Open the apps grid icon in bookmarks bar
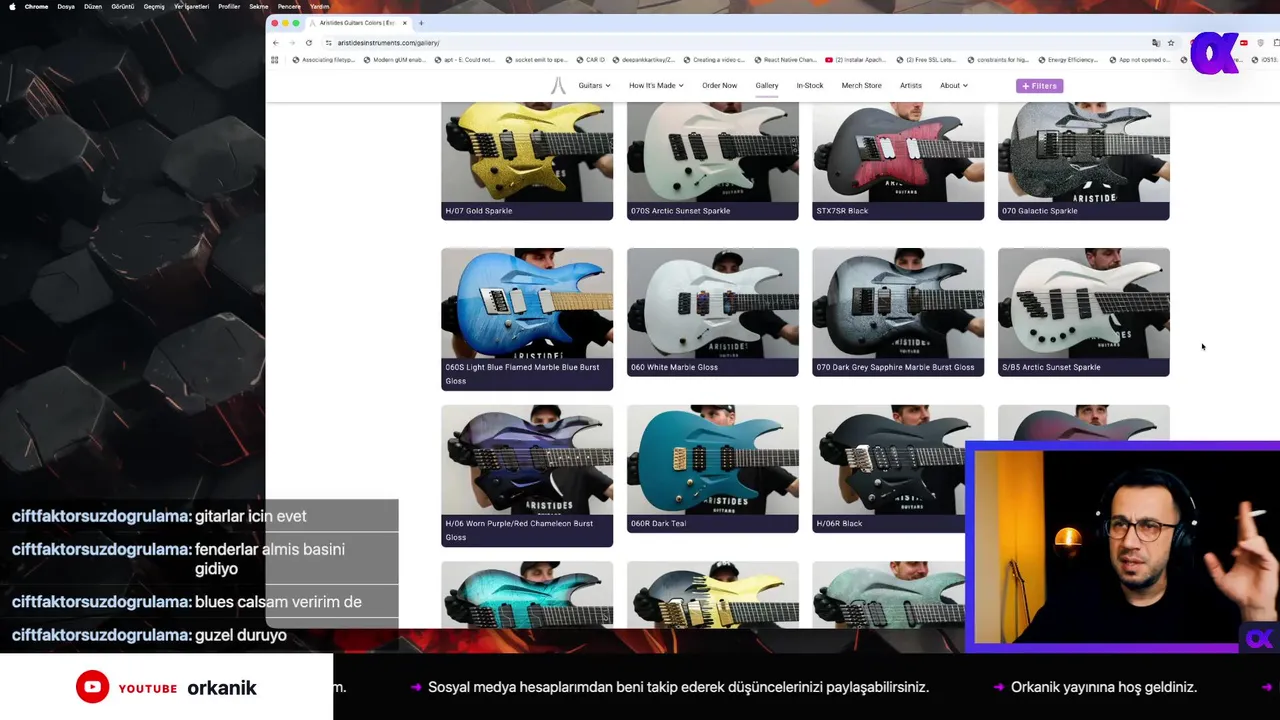The height and width of the screenshot is (720, 1280). [275, 60]
